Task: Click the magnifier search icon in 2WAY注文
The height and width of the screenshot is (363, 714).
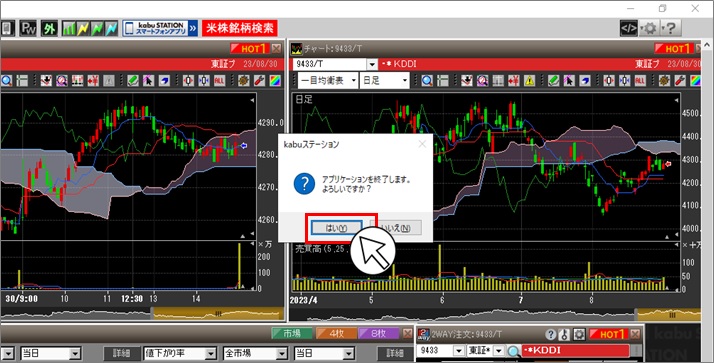Action: [514, 351]
